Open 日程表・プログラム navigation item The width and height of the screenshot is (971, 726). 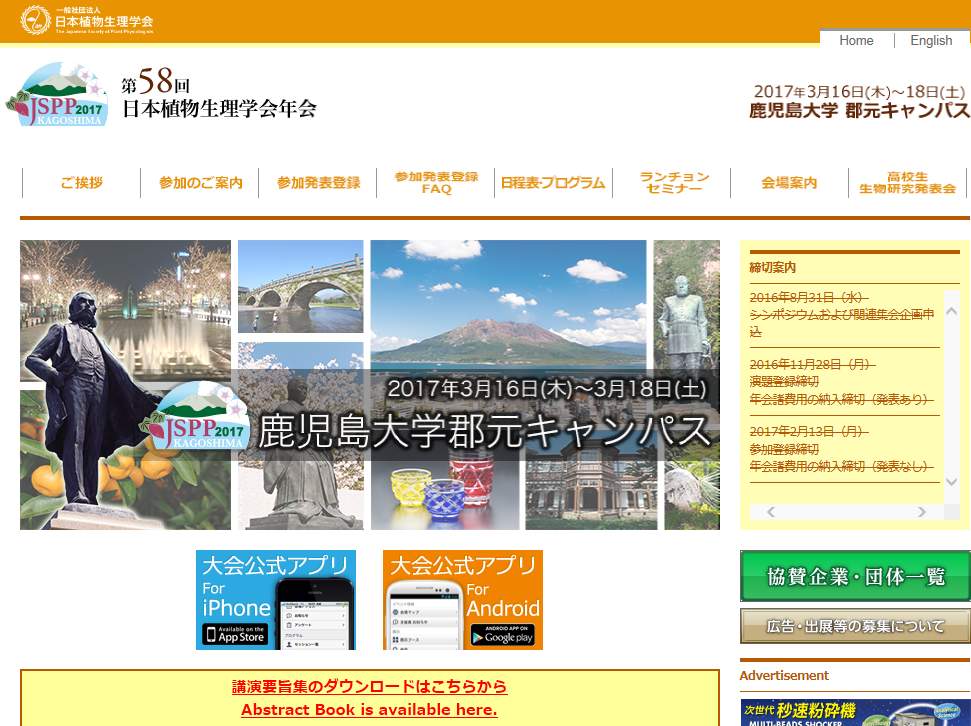coord(553,183)
